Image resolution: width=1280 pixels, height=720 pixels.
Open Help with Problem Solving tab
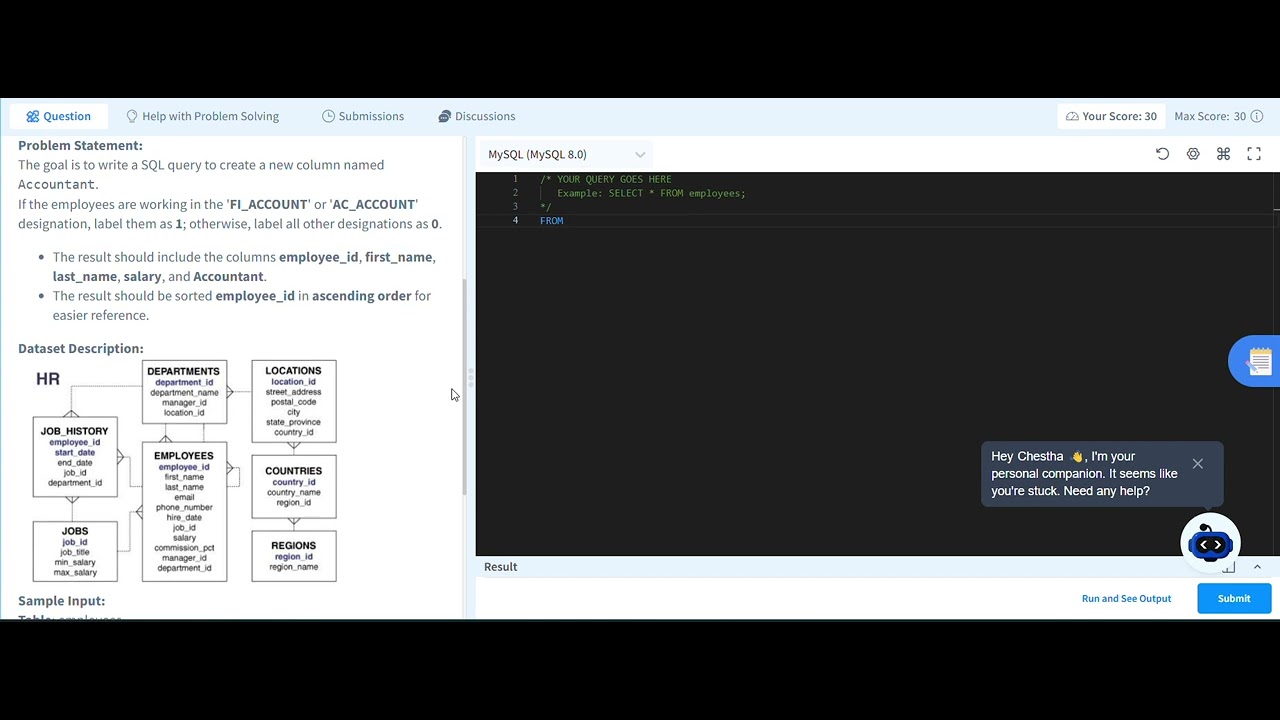pyautogui.click(x=203, y=116)
